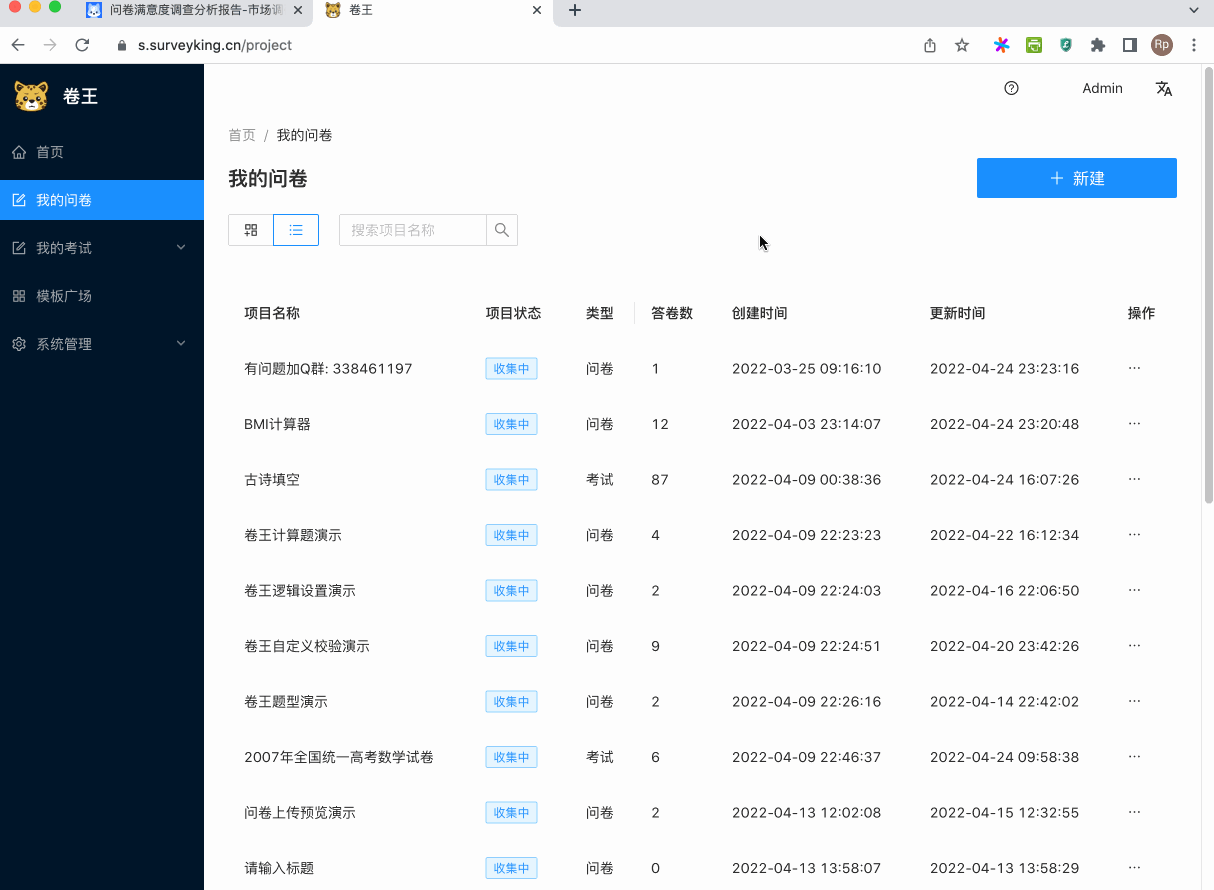Click update time 2022-04-24 09:58:38
The width and height of the screenshot is (1214, 890).
(x=1004, y=757)
